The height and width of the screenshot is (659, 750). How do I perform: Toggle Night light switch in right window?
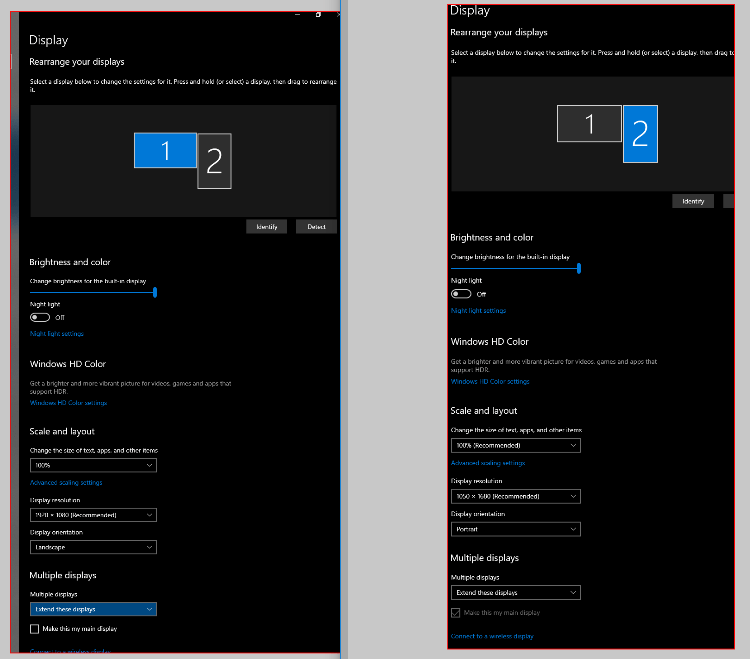click(x=461, y=294)
